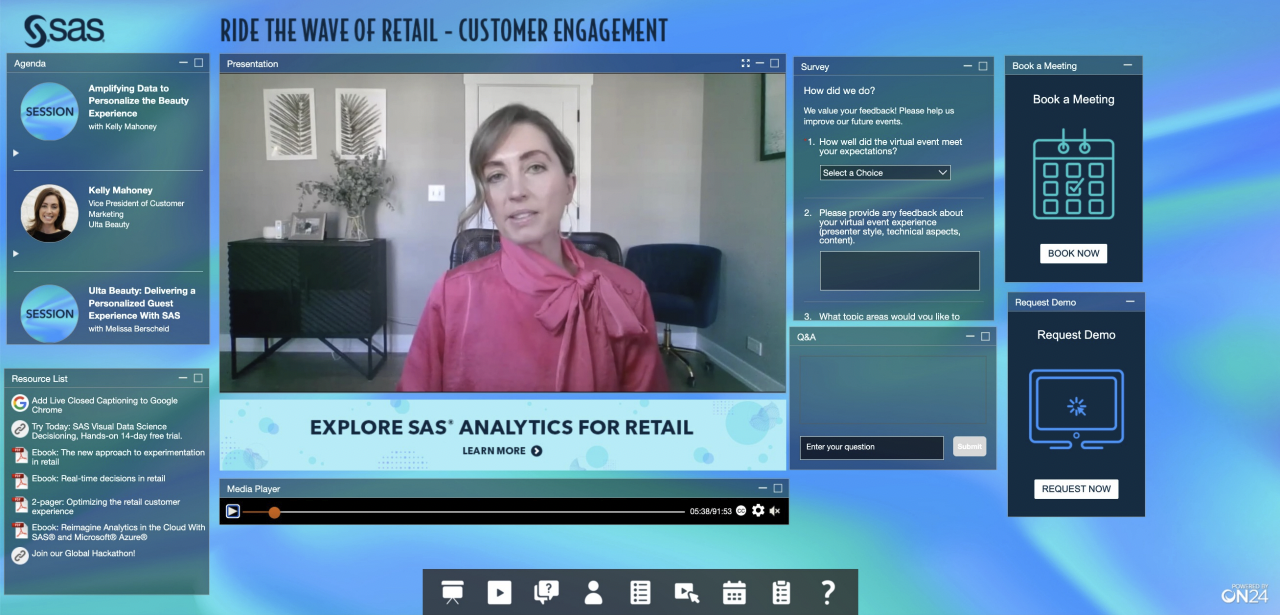Play the video in Media Player
Screen dimensions: 1280x615
click(232, 511)
